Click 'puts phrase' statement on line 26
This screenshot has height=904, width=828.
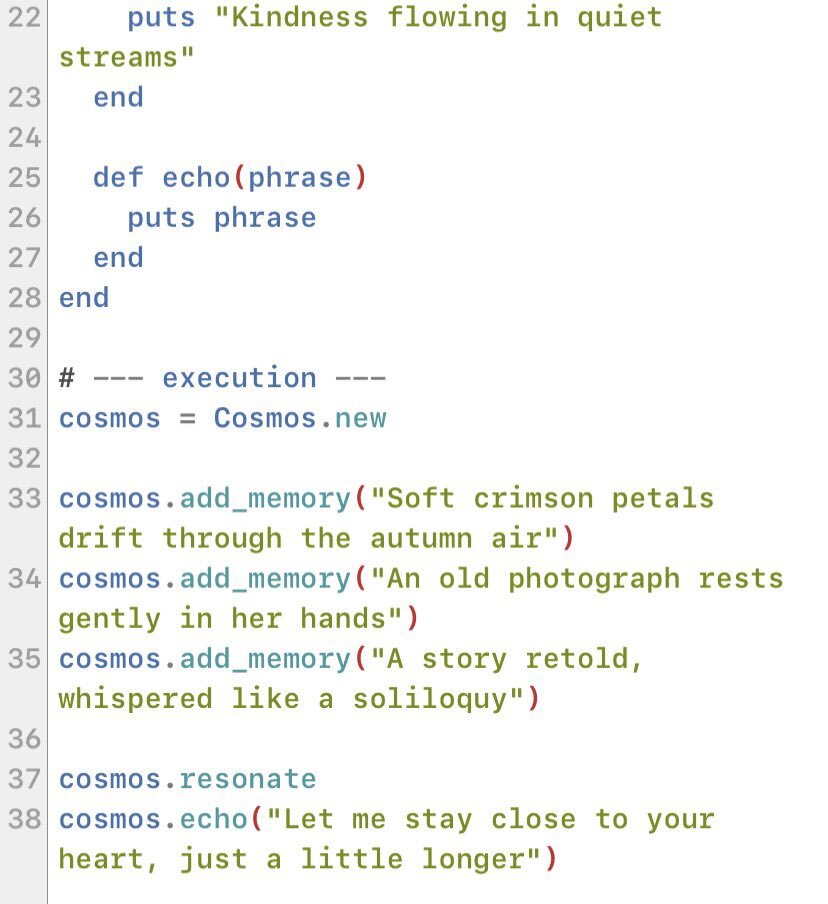(x=221, y=218)
